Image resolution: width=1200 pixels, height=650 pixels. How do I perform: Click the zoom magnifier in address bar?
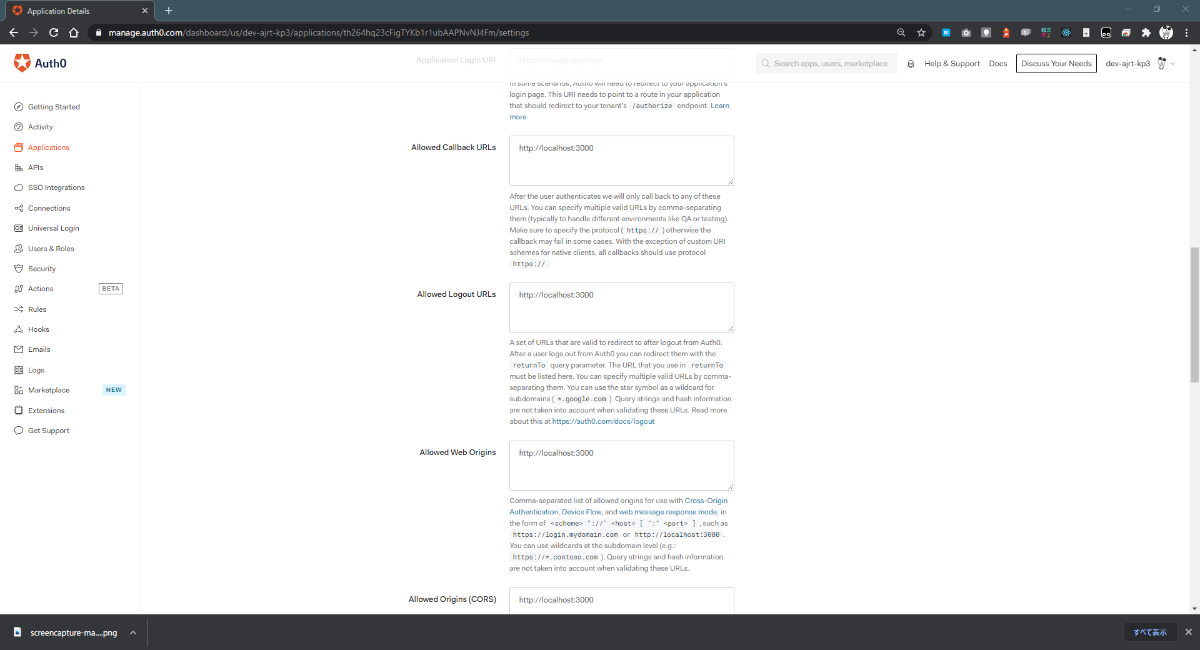click(x=901, y=32)
